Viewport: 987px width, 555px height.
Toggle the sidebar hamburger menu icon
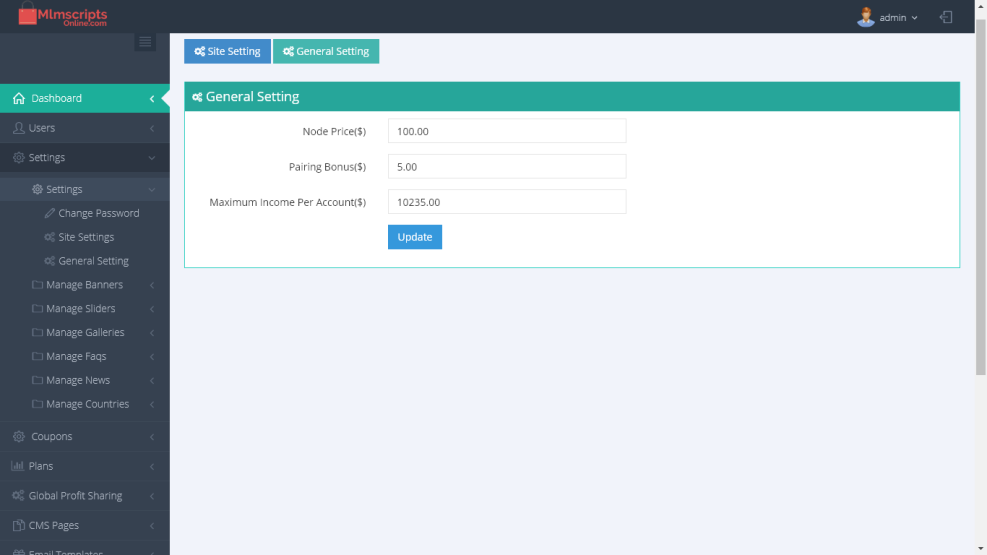point(145,42)
